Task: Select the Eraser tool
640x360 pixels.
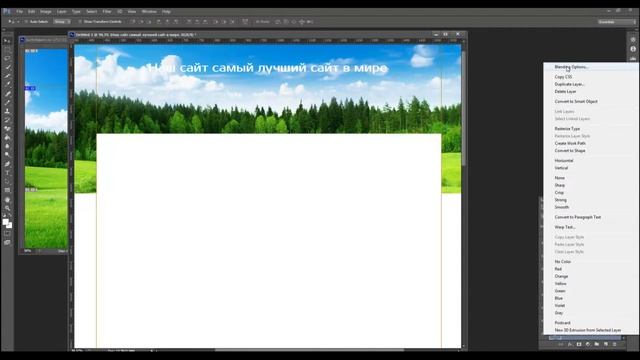Action: [x=7, y=129]
